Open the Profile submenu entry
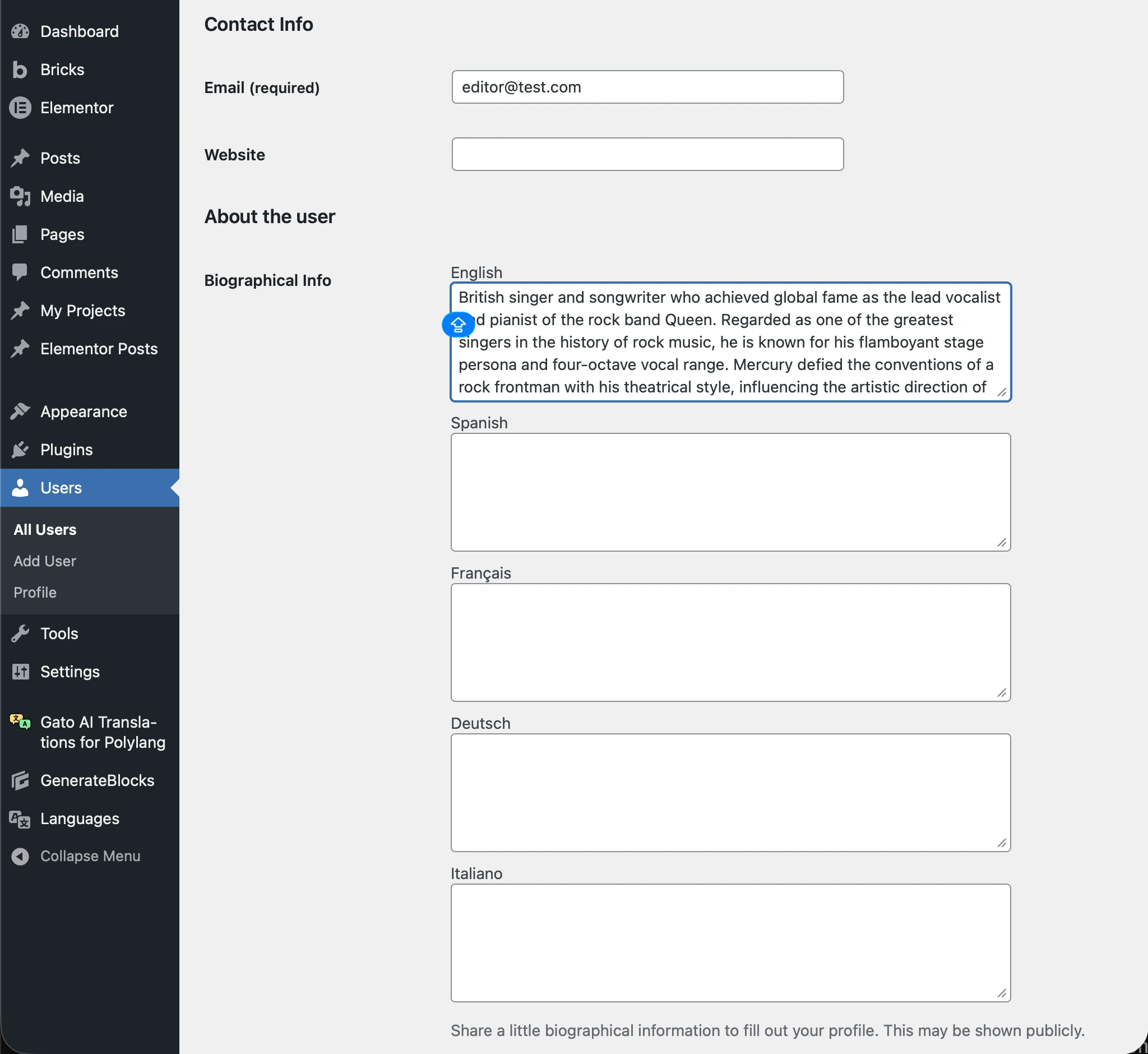 coord(34,592)
